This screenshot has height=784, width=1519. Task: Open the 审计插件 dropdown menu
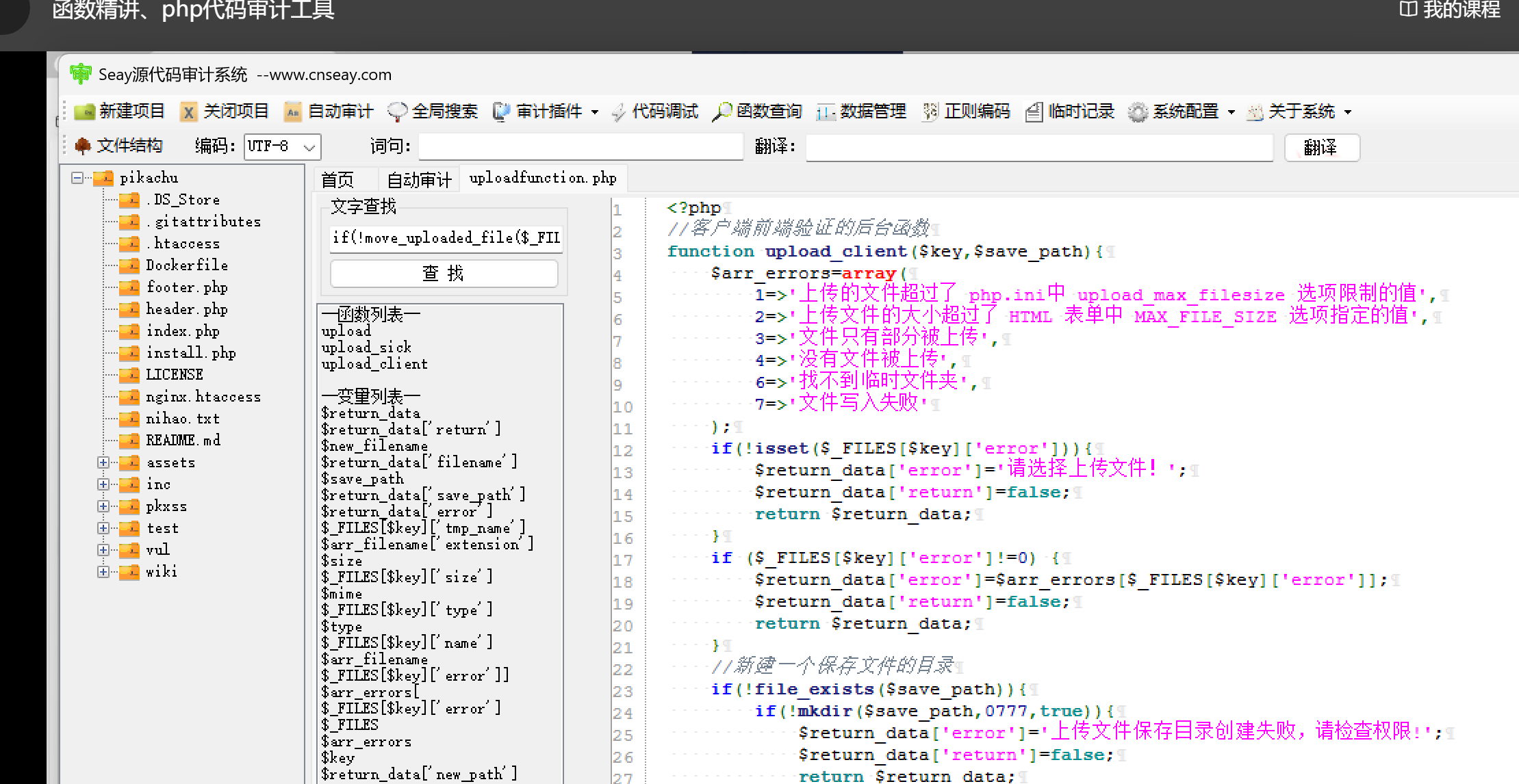point(594,112)
